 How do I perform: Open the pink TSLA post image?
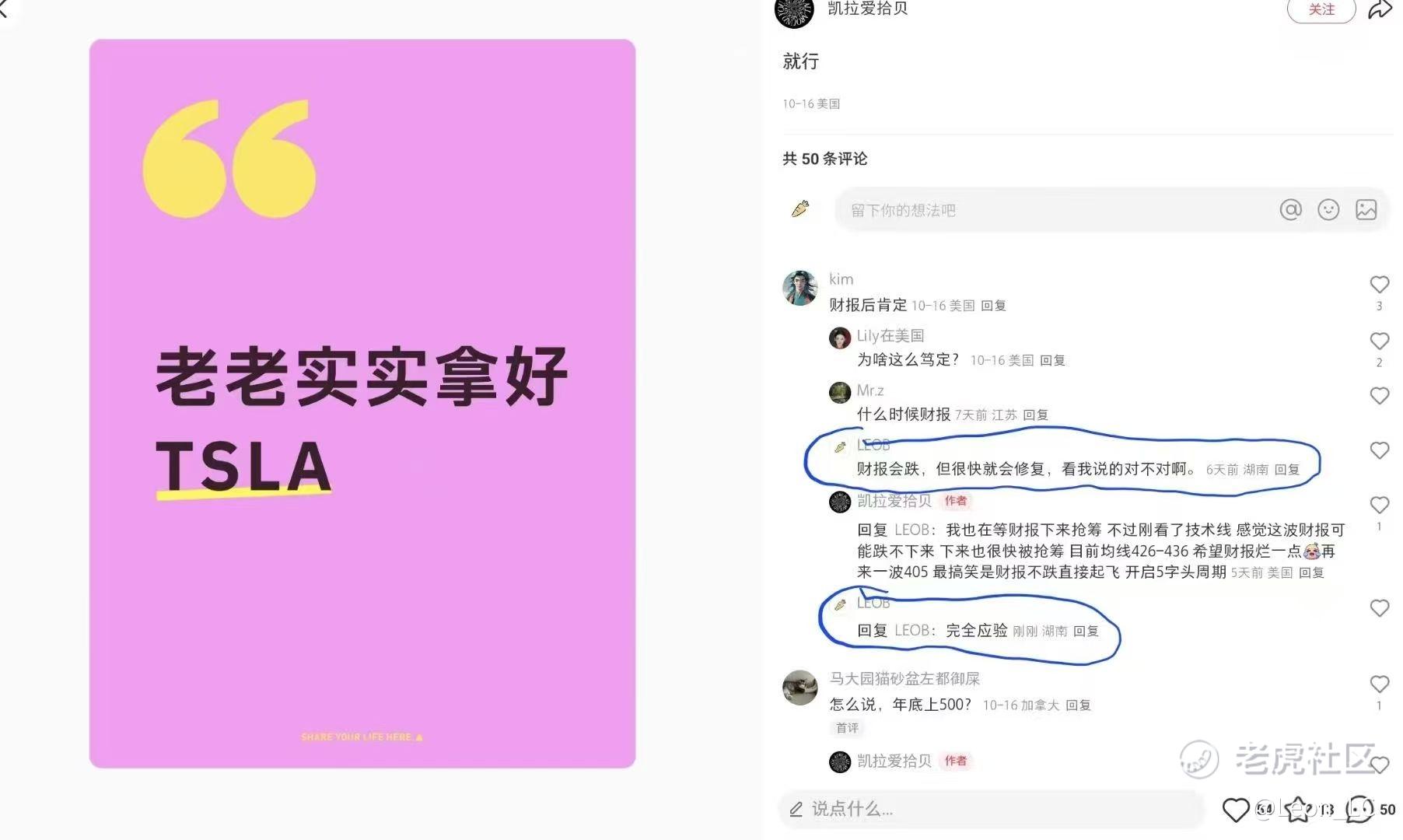click(x=362, y=404)
